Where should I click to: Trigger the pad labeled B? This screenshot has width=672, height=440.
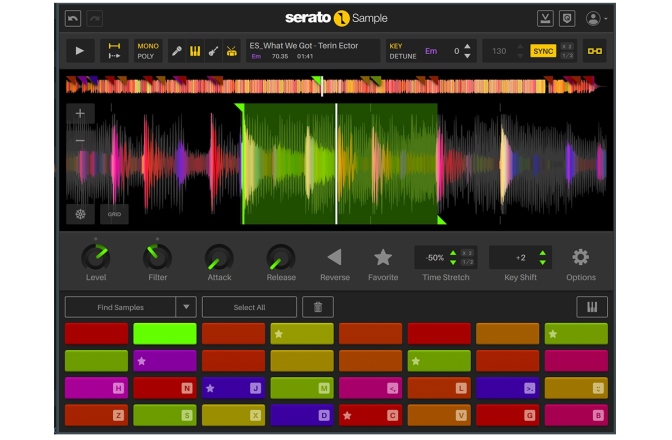tap(576, 415)
